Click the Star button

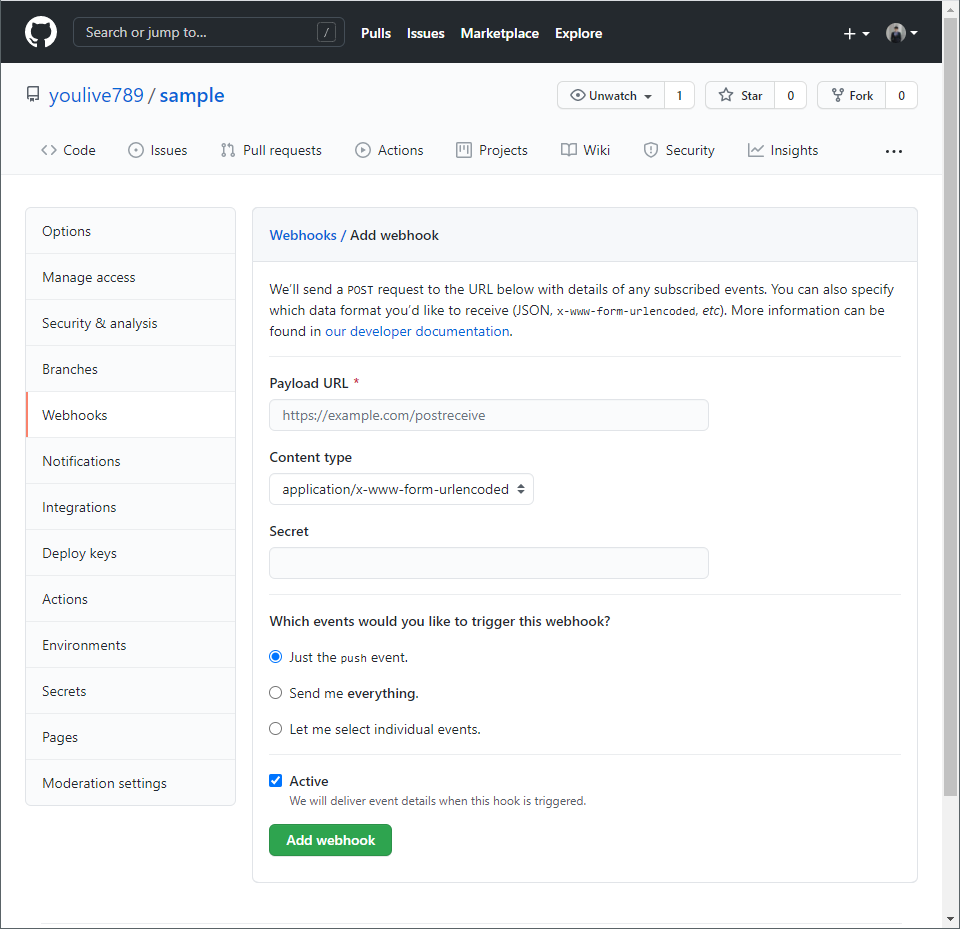[740, 96]
